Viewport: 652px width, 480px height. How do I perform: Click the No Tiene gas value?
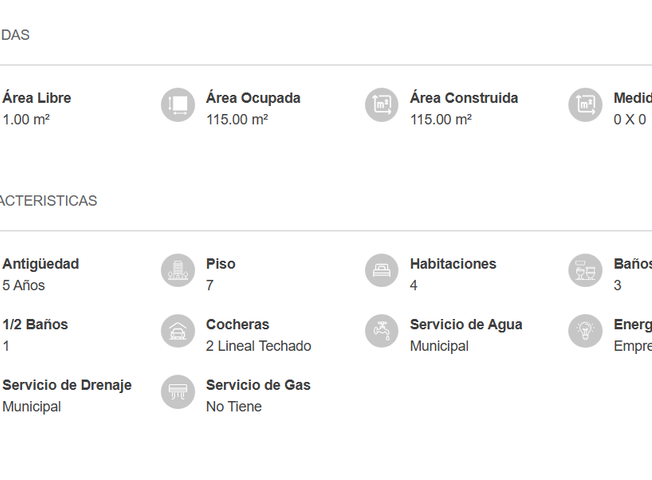point(234,407)
